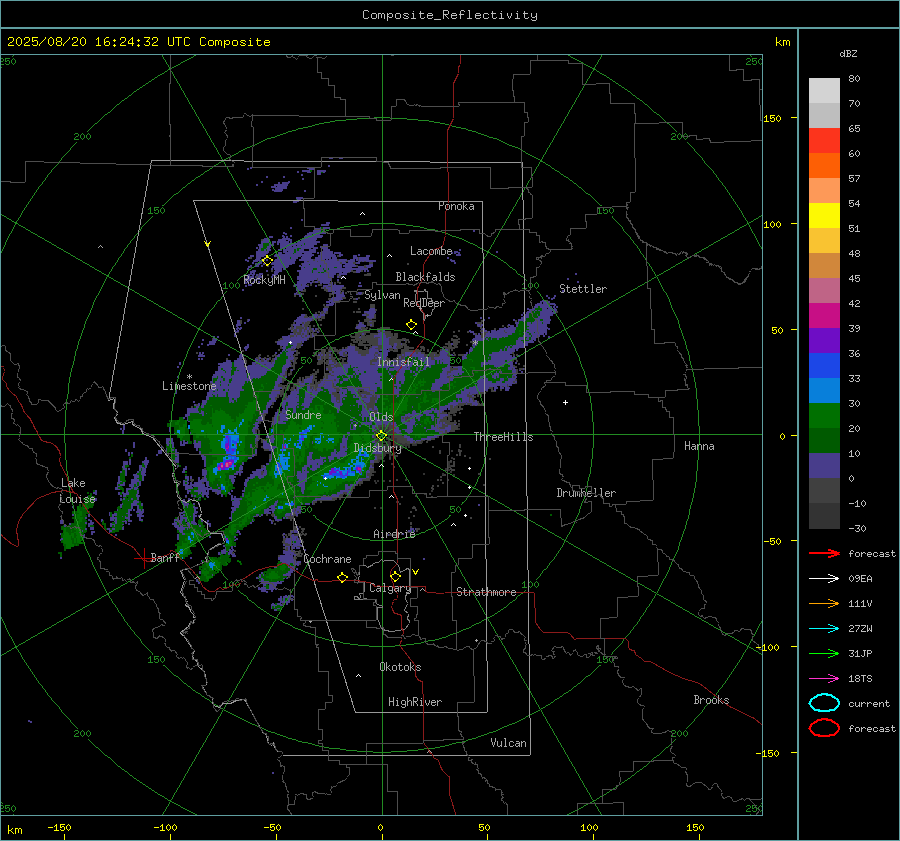
Task: Click the 33 dBZ blue color swatch
Action: click(x=824, y=390)
